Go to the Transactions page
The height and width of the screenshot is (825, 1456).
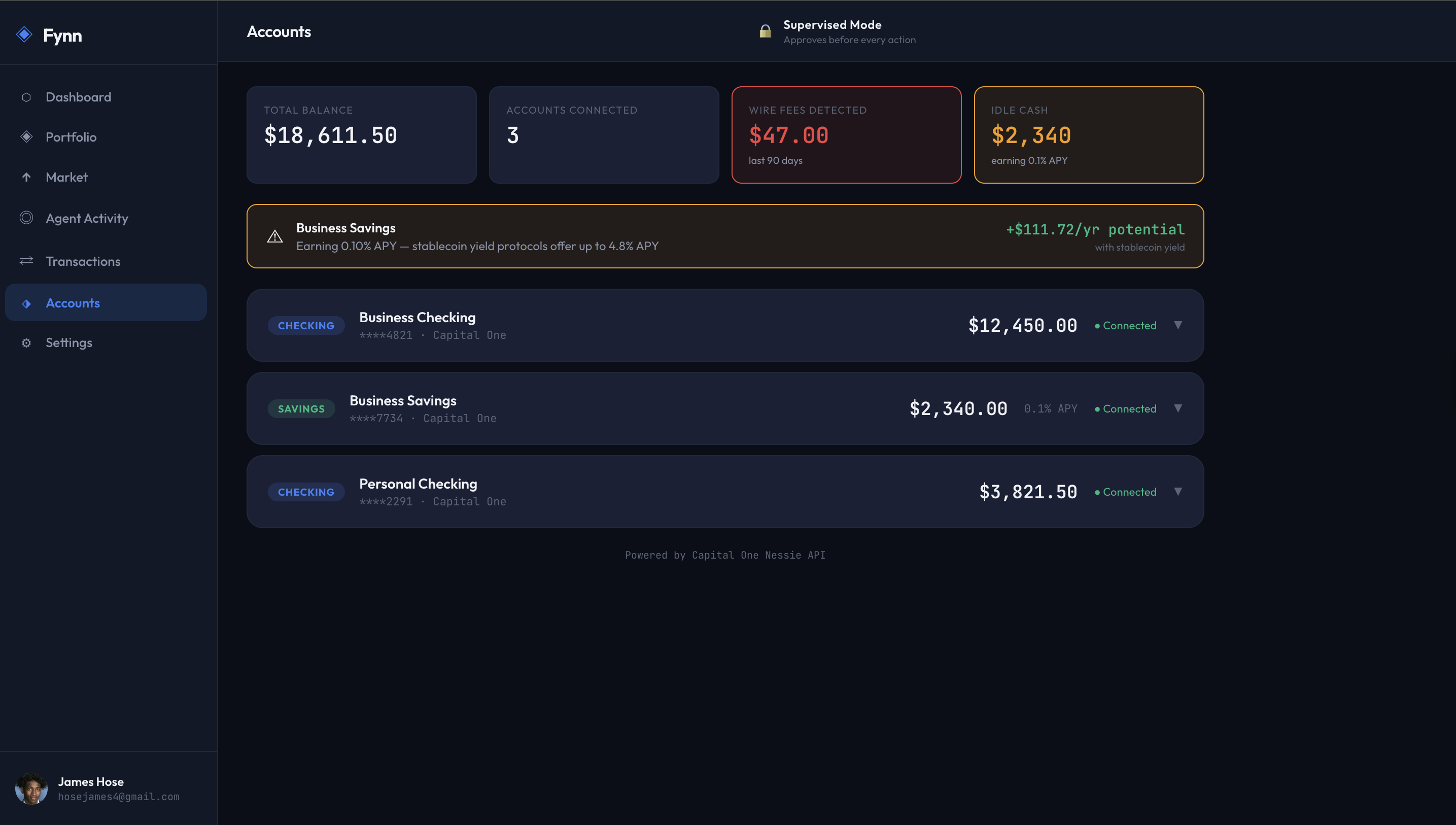click(x=83, y=261)
